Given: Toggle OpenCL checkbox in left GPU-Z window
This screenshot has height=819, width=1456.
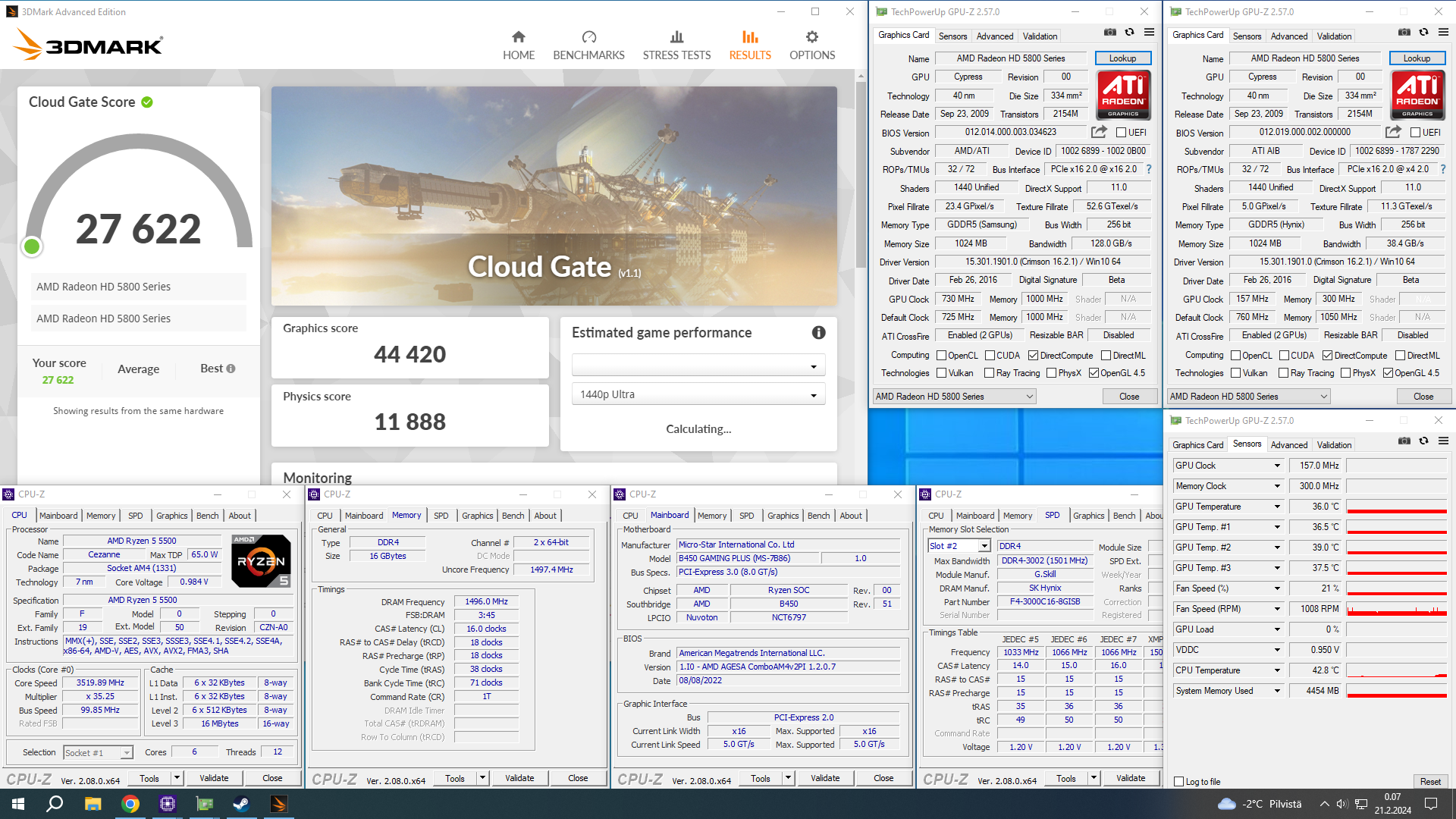Looking at the screenshot, I should coord(941,356).
